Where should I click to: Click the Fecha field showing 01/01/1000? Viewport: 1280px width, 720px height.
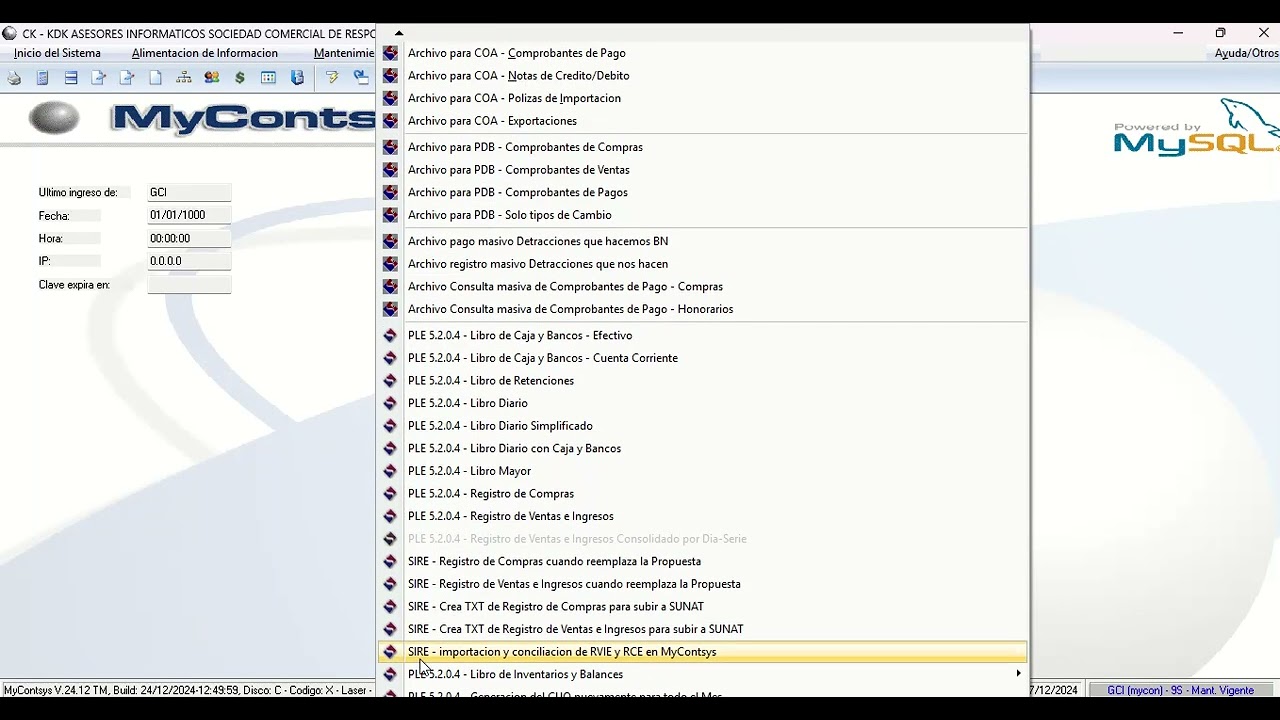coord(189,216)
